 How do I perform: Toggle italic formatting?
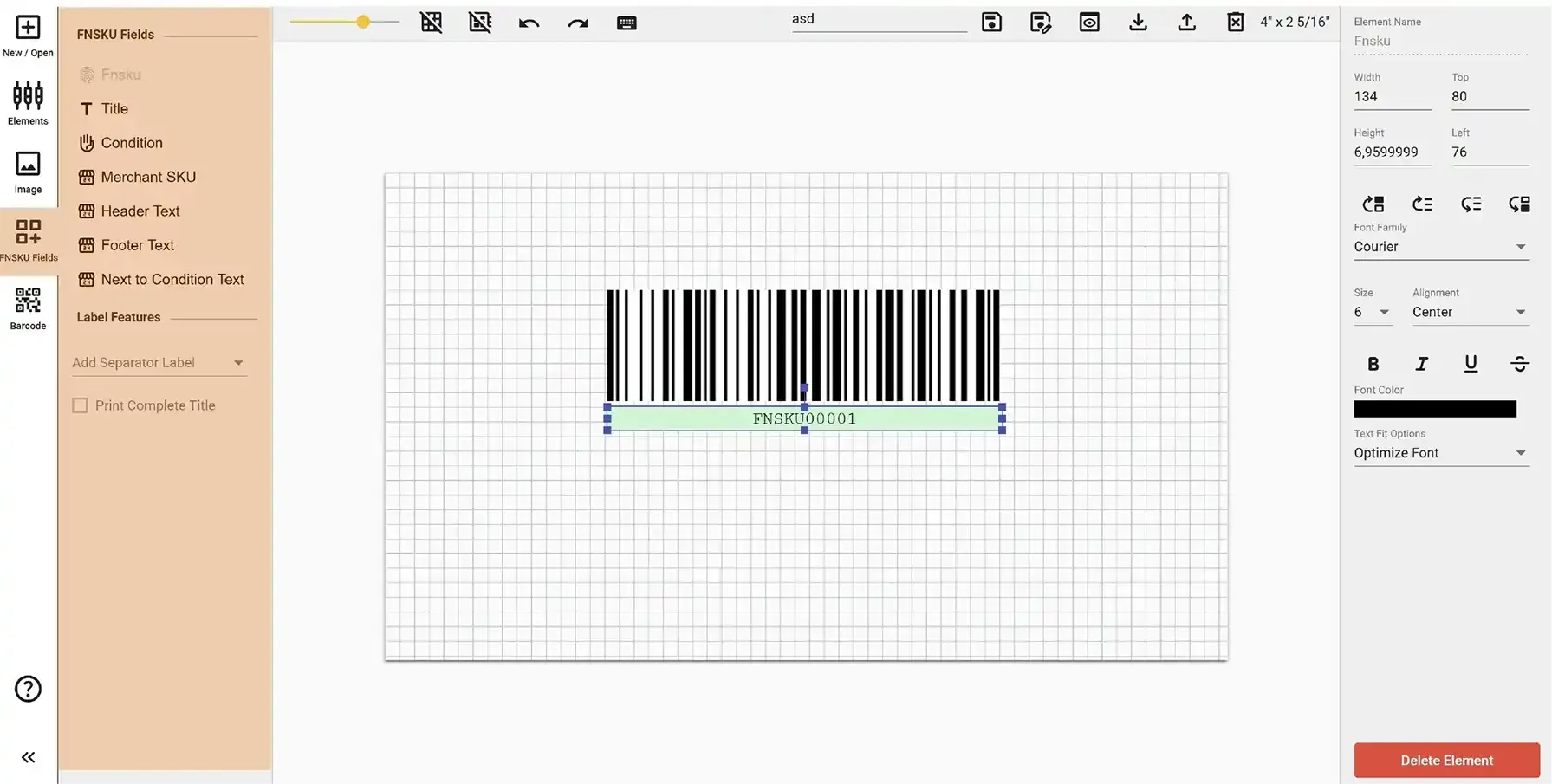(1422, 364)
